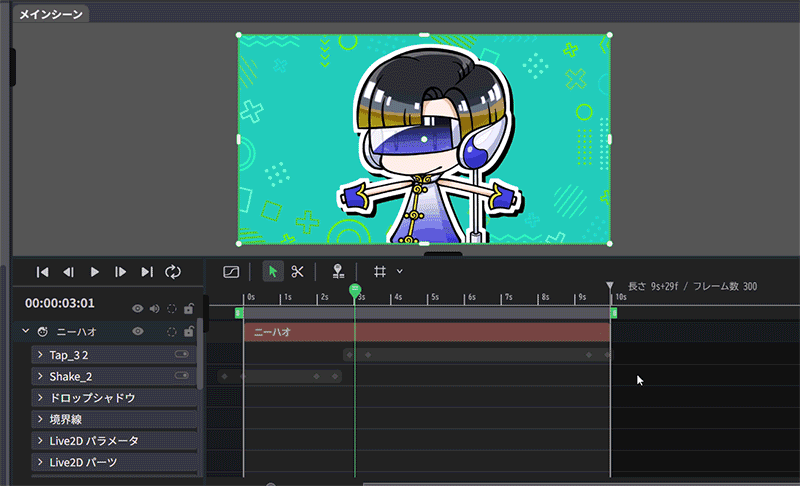Image resolution: width=800 pixels, height=486 pixels.
Task: Toggle the Shake_2 track switch
Action: coord(182,376)
